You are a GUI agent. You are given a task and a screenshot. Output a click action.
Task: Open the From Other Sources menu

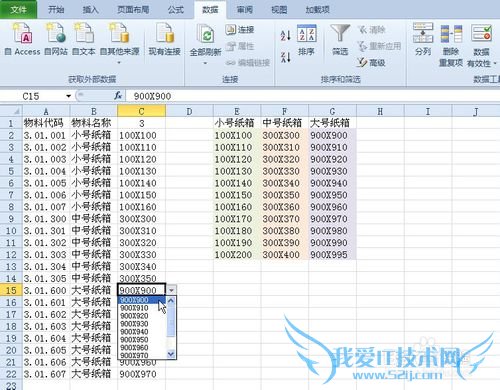pyautogui.click(x=120, y=43)
